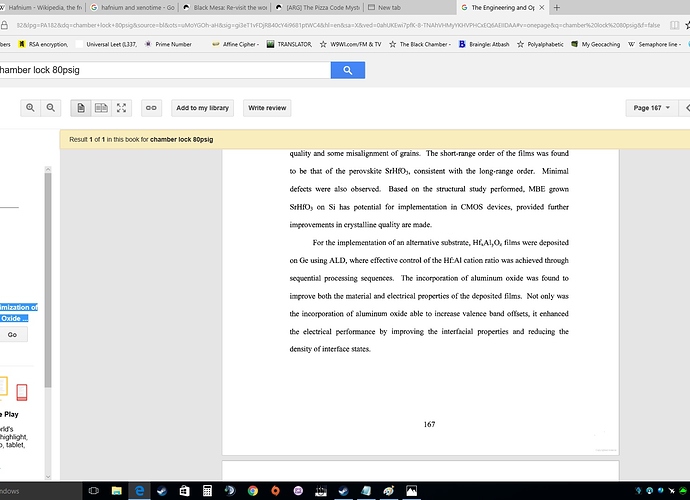
Task: Switch to single page view
Action: (80, 107)
